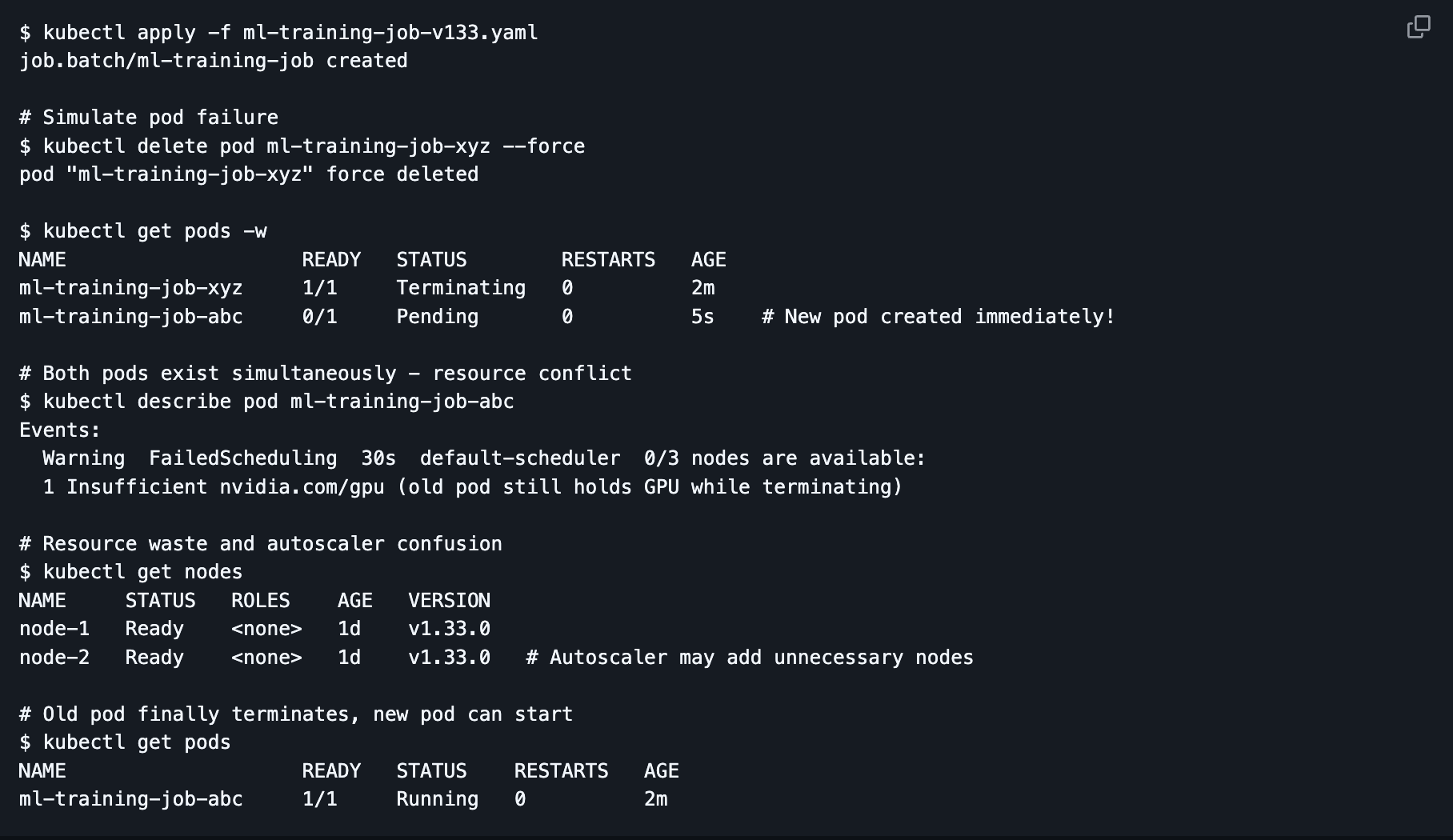Click the copy code icon
The image size is (1453, 840).
tap(1418, 27)
